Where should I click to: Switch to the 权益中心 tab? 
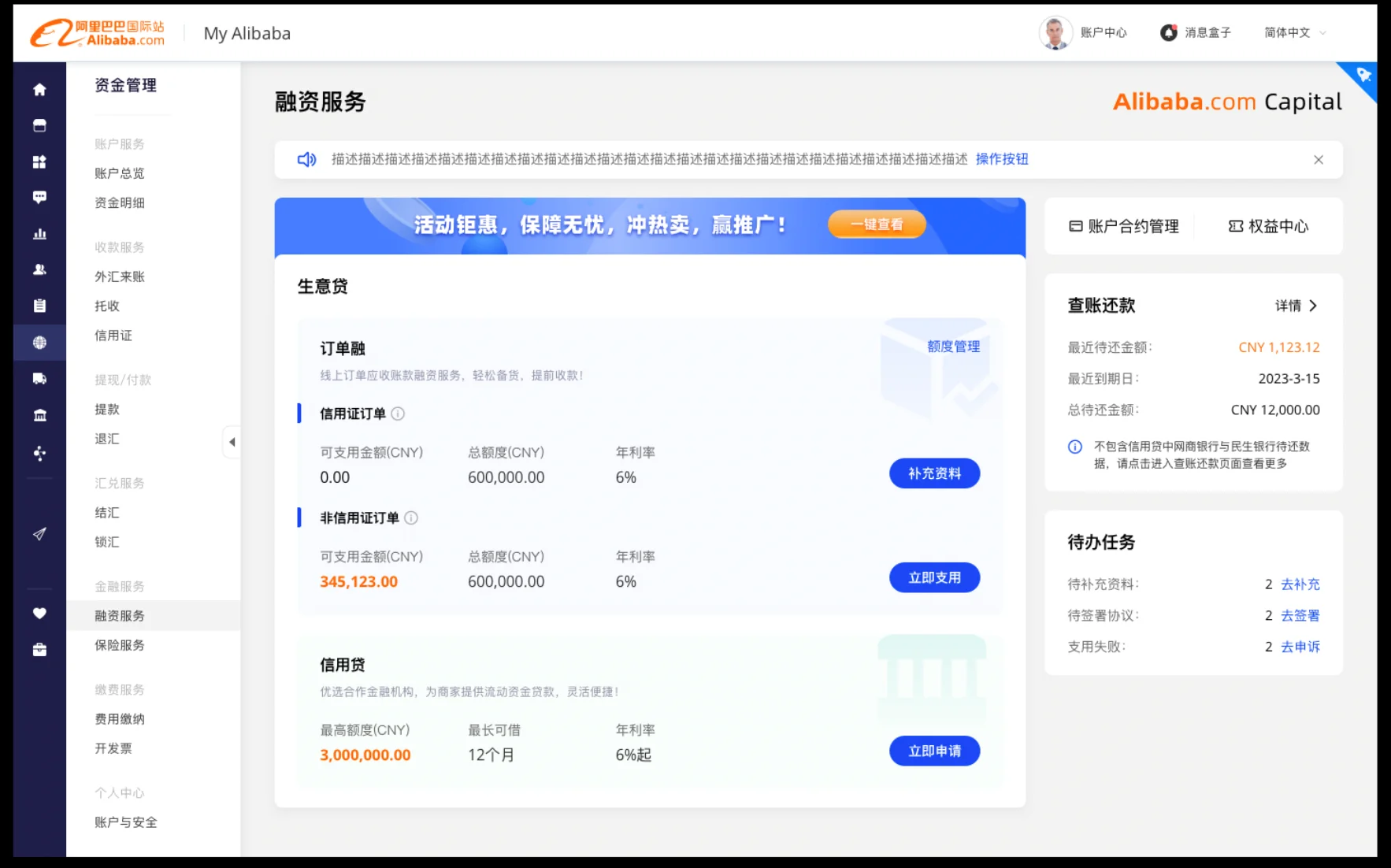tap(1268, 227)
